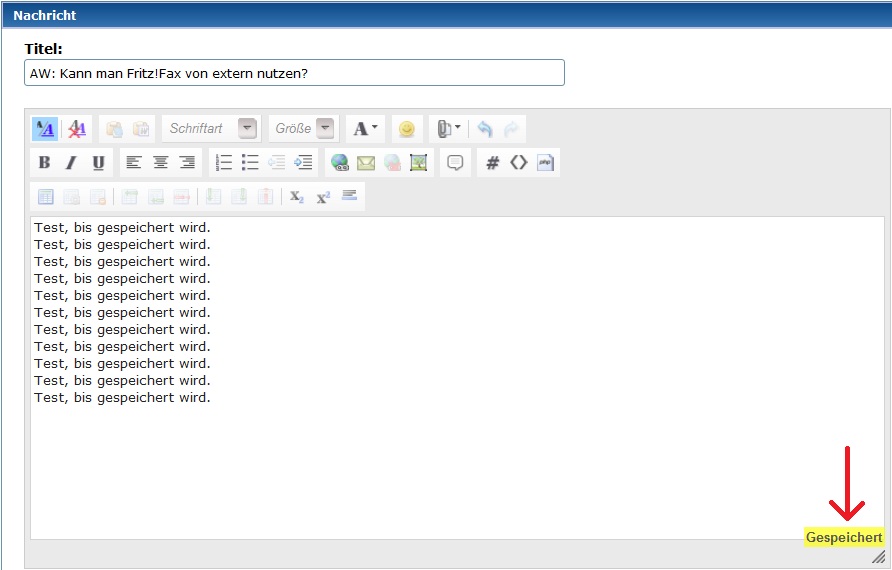
Task: Wrap selection in quote via speech bubble
Action: click(x=455, y=163)
